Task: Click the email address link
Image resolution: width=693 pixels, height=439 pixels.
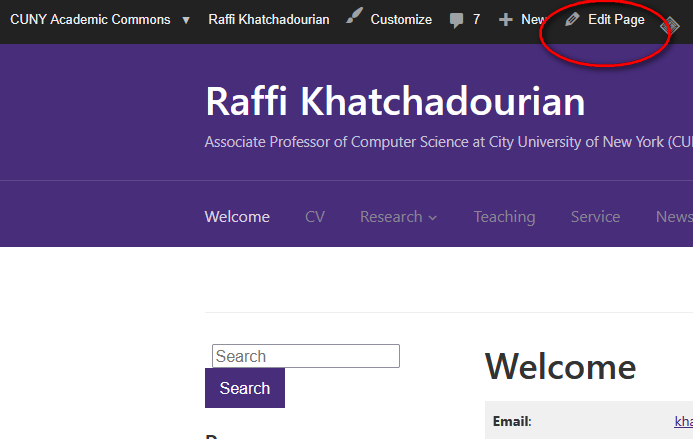Action: (x=683, y=422)
